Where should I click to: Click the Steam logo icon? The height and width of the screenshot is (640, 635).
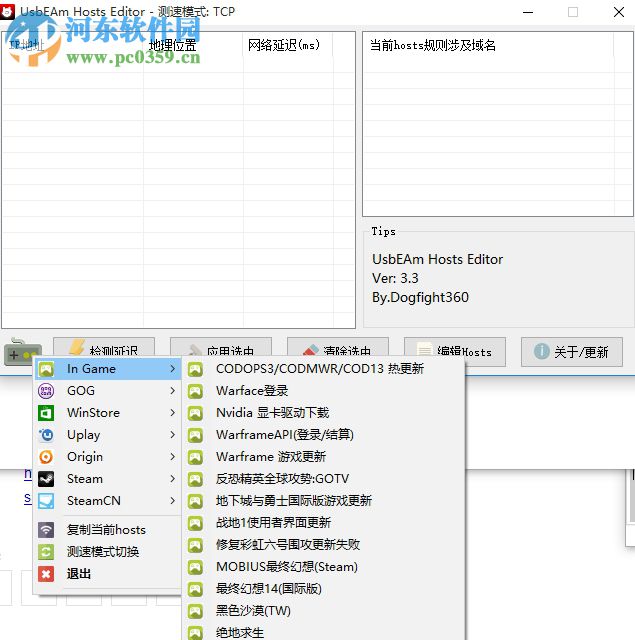coord(46,479)
